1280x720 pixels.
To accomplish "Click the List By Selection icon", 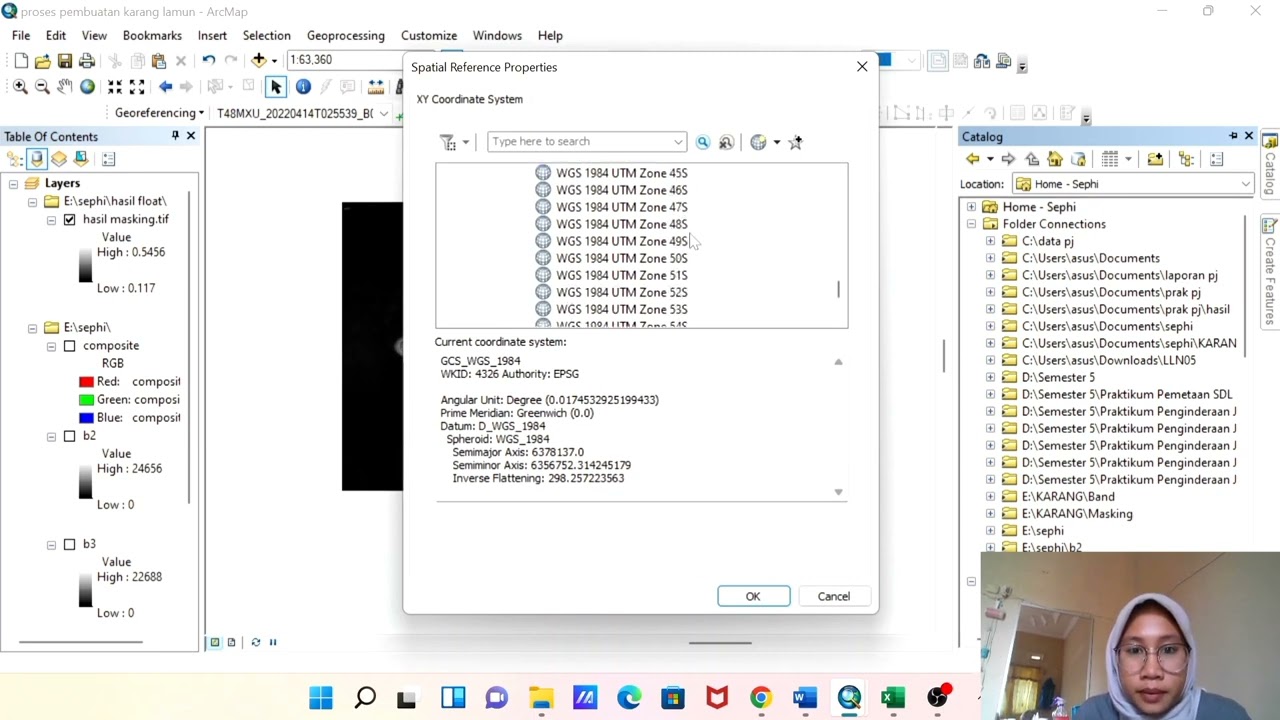I will (x=81, y=159).
